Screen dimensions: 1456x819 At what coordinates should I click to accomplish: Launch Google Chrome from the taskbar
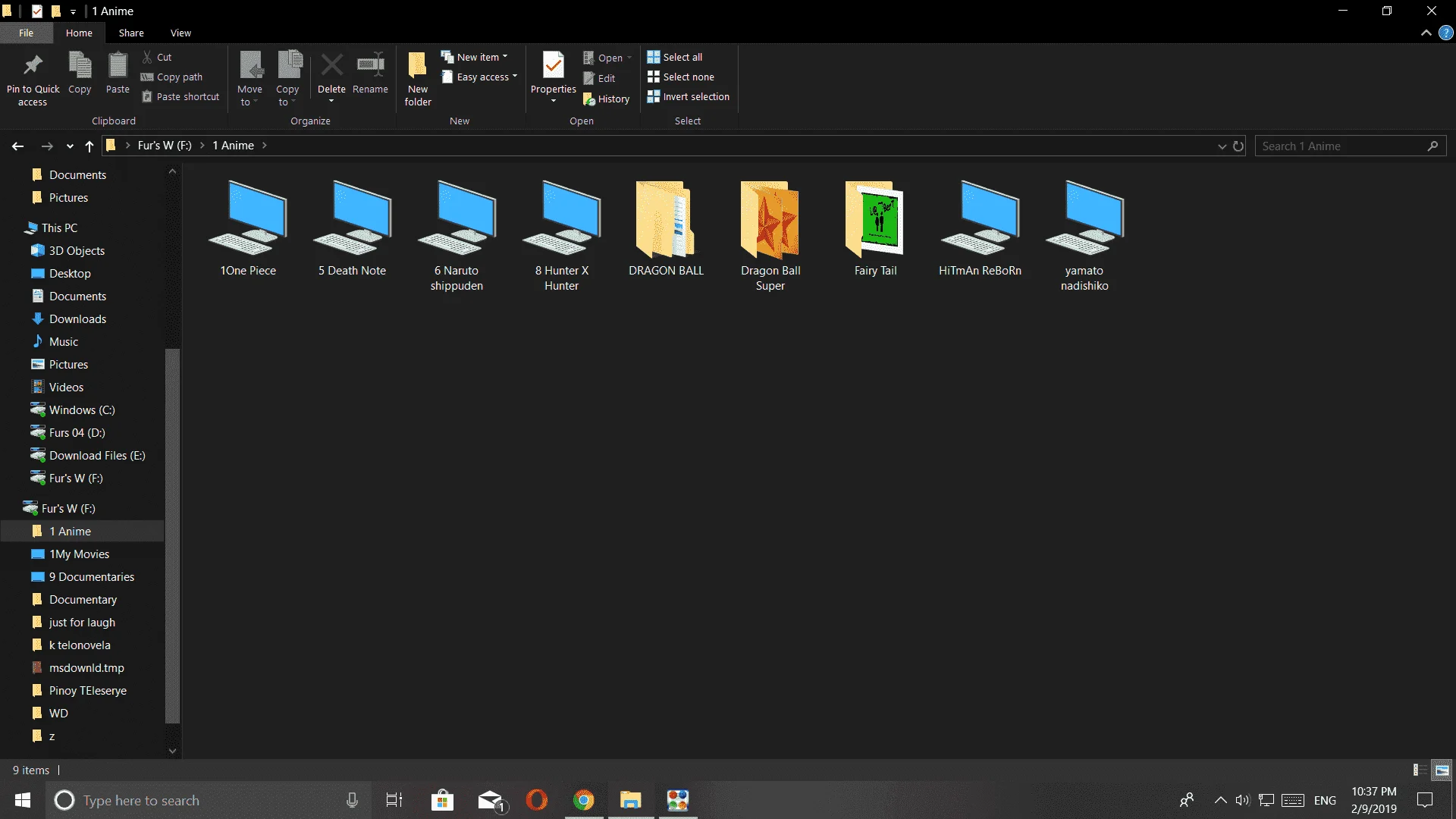click(583, 800)
